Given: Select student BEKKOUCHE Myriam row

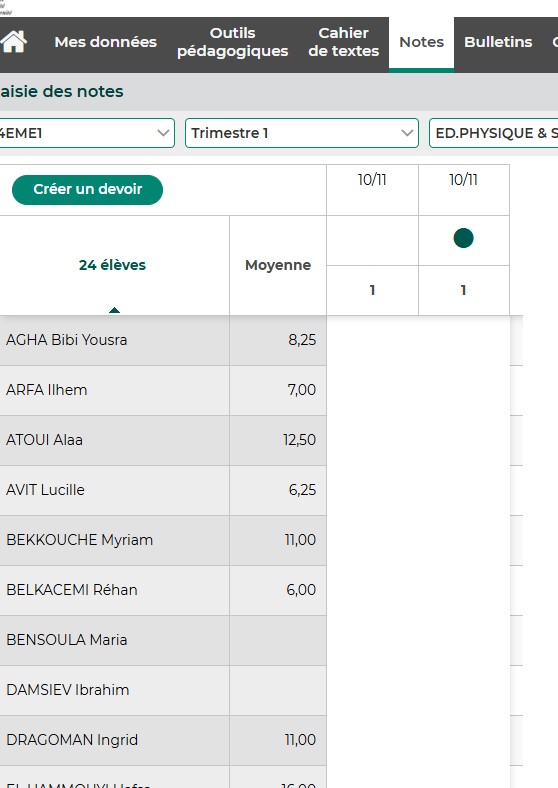Looking at the screenshot, I should pyautogui.click(x=163, y=540).
